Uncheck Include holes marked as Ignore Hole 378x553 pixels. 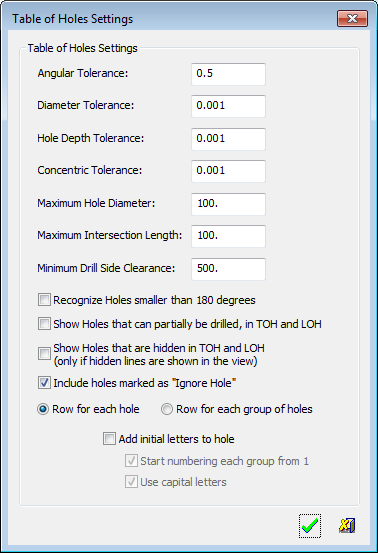[44, 383]
